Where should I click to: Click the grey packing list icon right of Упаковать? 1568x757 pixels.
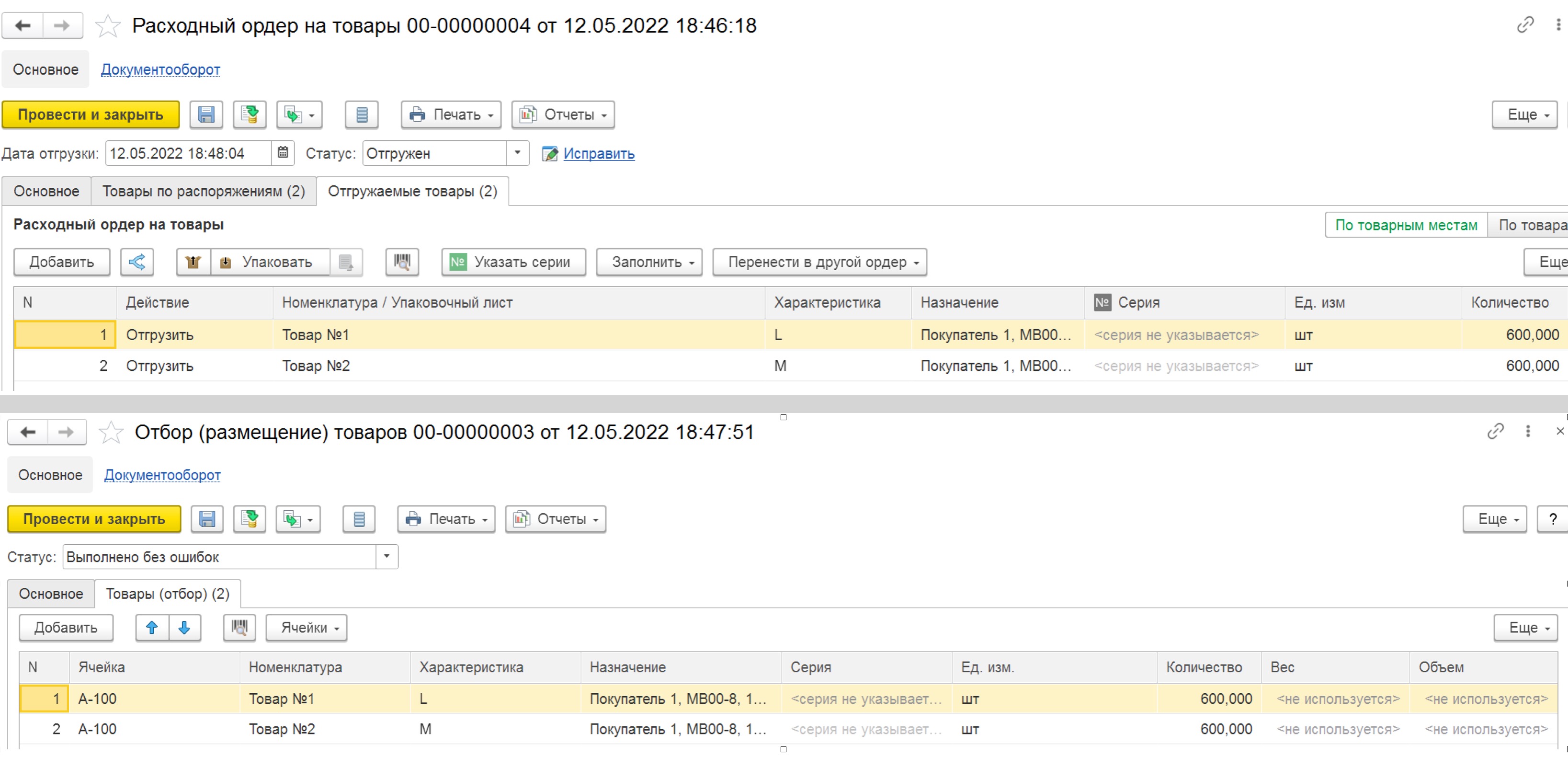[x=346, y=262]
